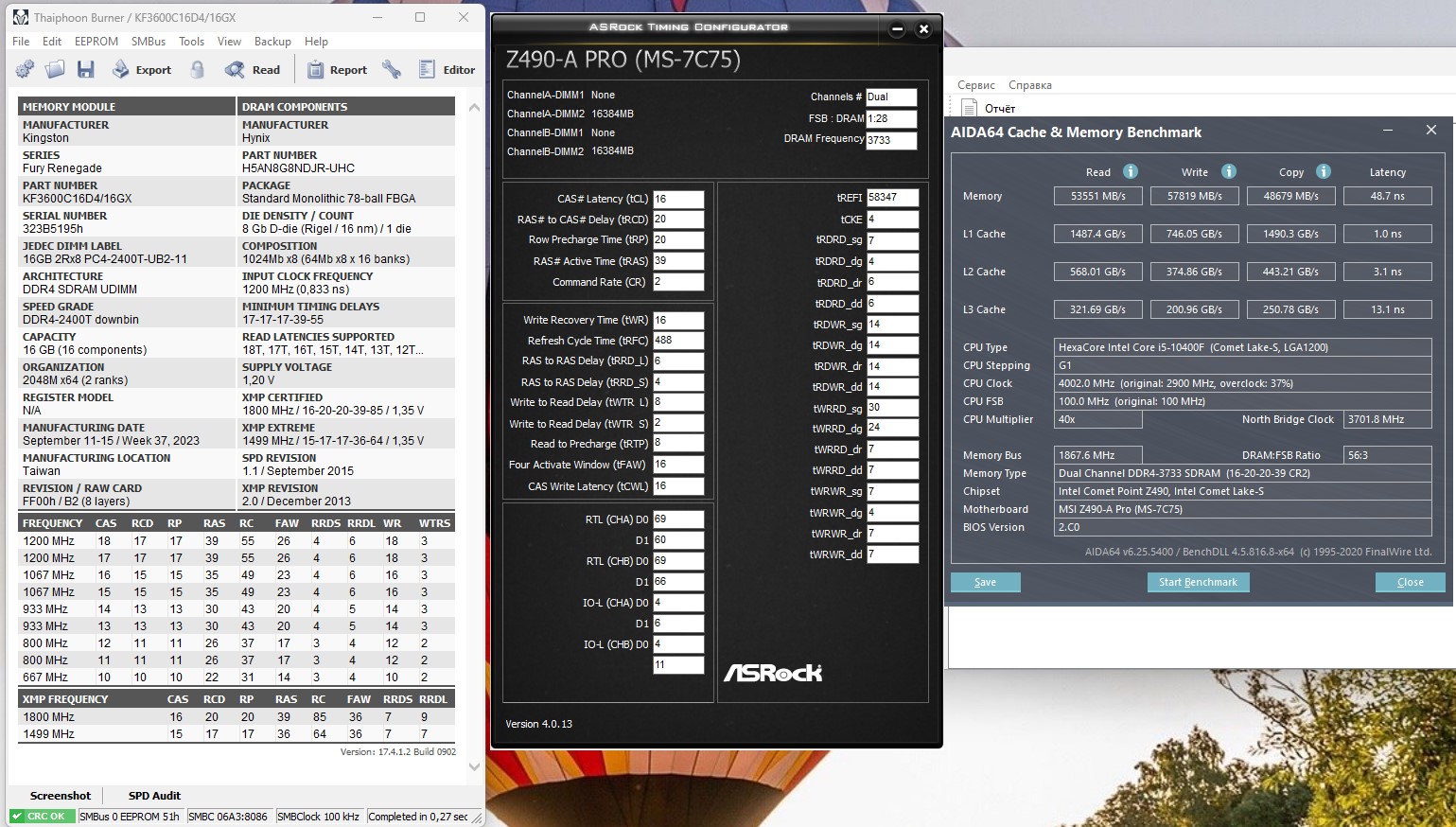Screen dimensions: 1456x827
Task: Click the Copy info icon in AIDA64 benchmark
Action: click(x=1324, y=171)
